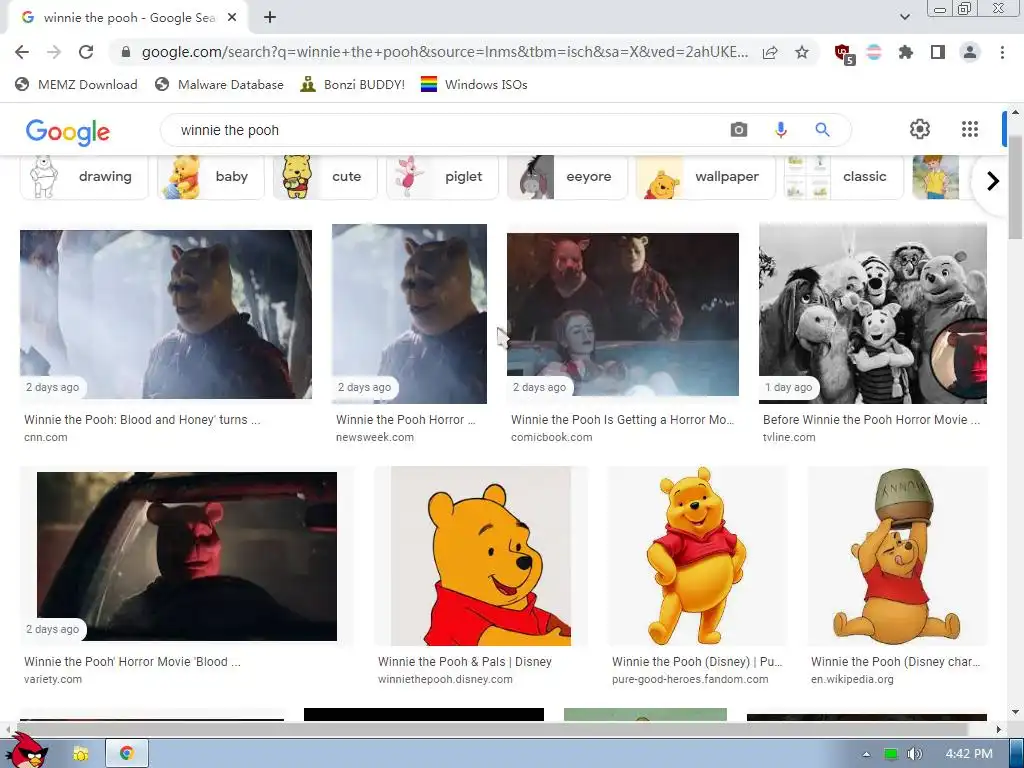The image size is (1024, 768).
Task: Reload the current Google search page
Action: coord(86,52)
